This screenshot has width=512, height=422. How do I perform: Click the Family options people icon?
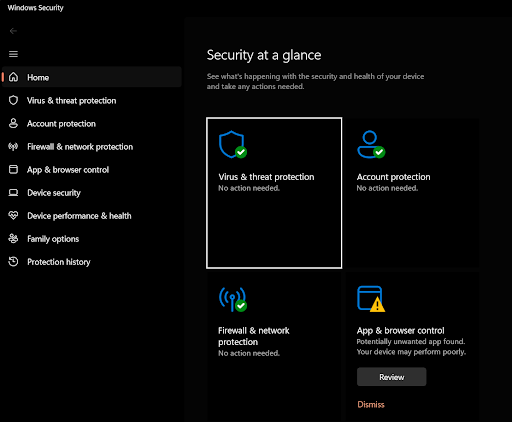[13, 239]
